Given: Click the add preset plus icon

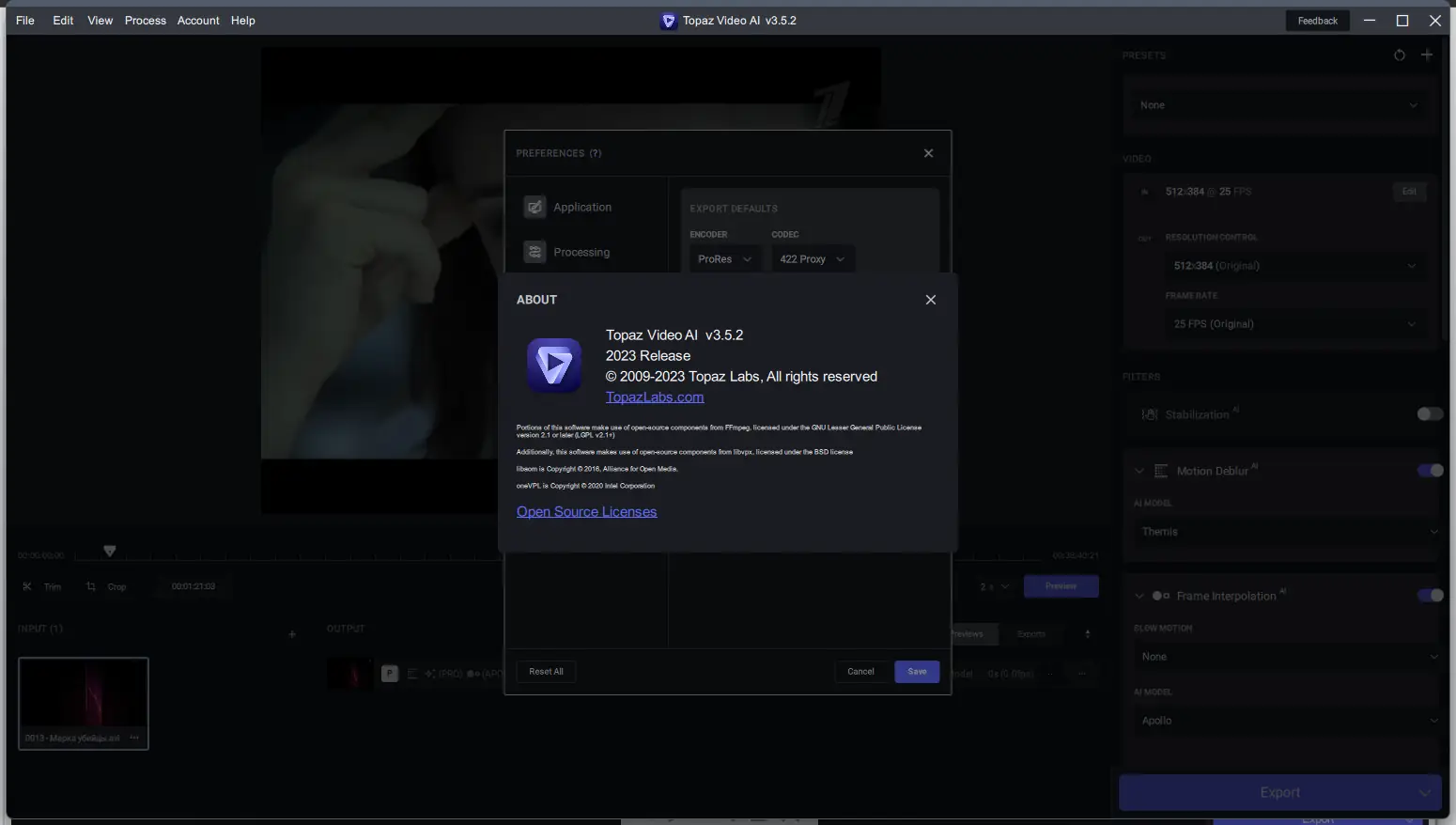Looking at the screenshot, I should (x=1427, y=55).
